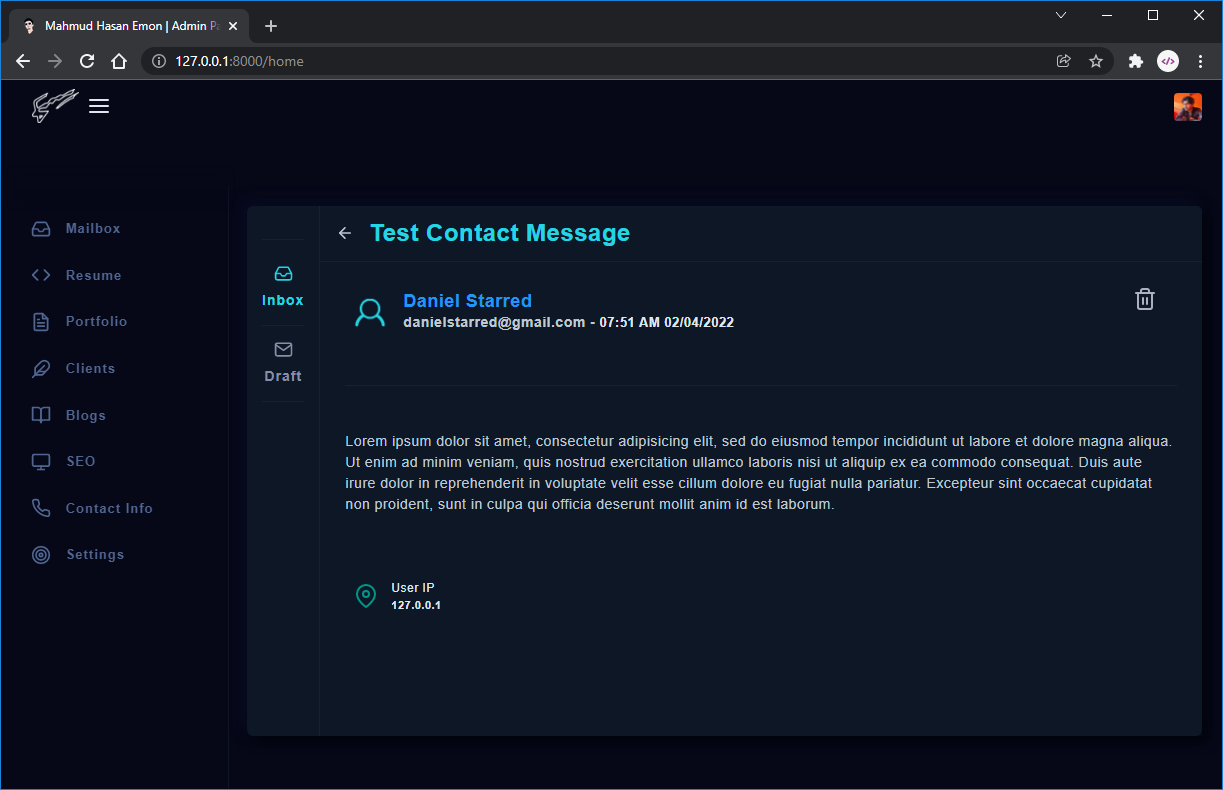Select the Mahmud Hasan Emon Admin tab

(x=131, y=26)
